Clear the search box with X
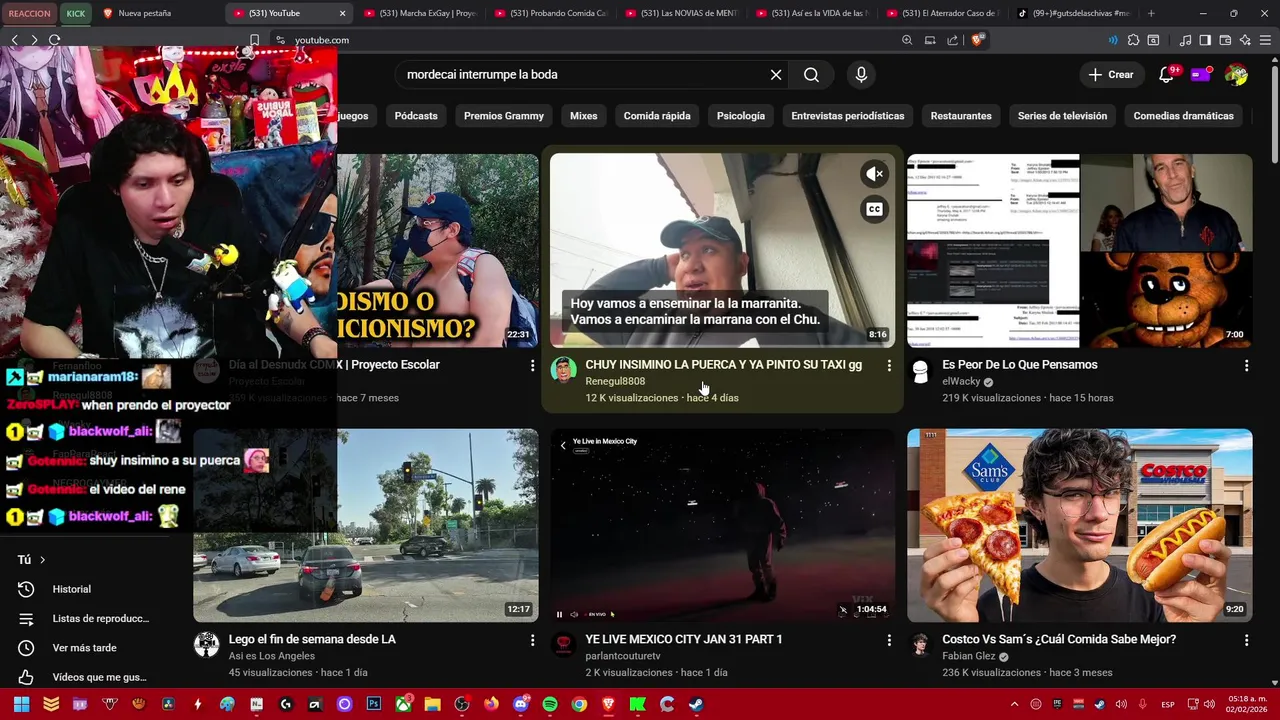 click(x=776, y=75)
